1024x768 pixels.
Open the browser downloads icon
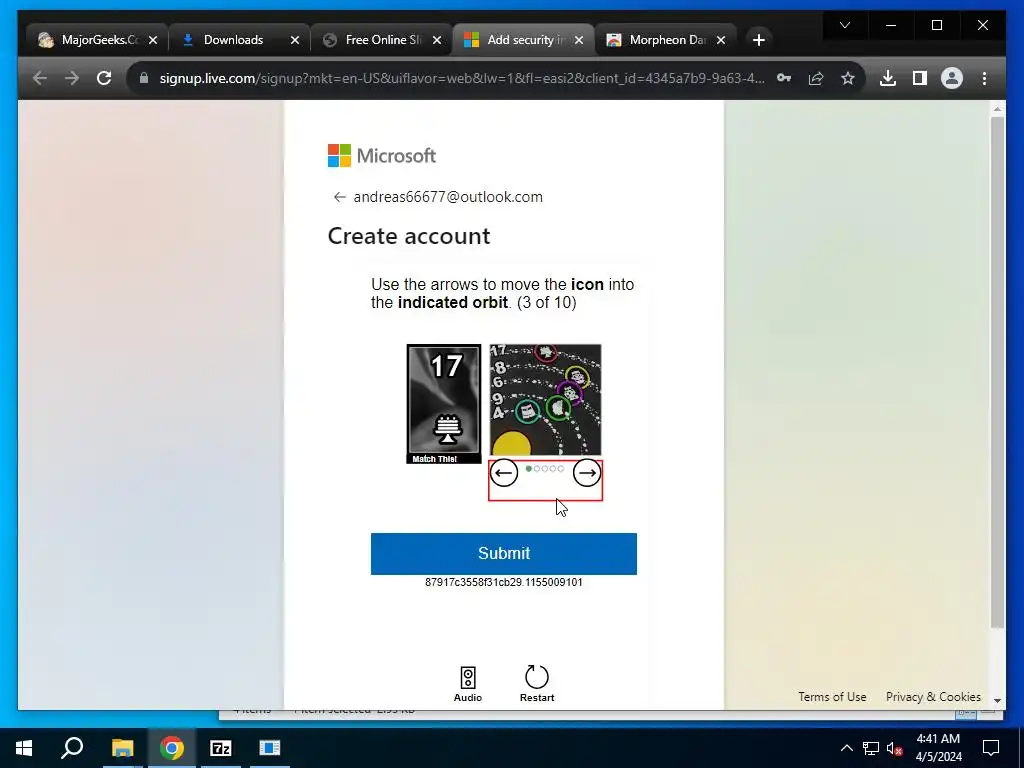888,78
